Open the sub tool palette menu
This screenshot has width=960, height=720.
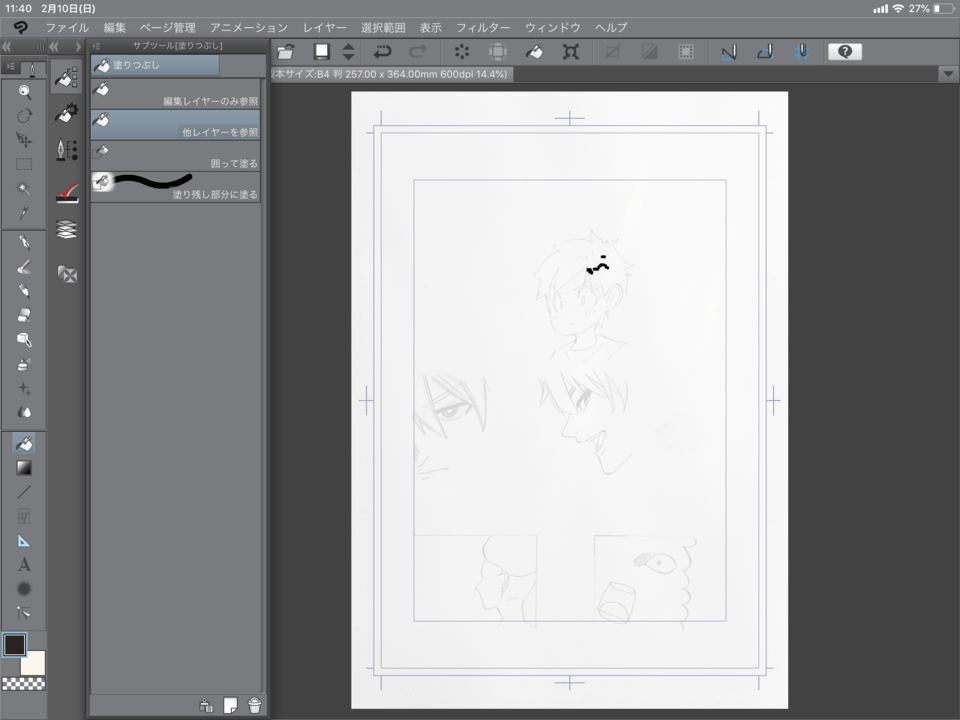tap(97, 46)
